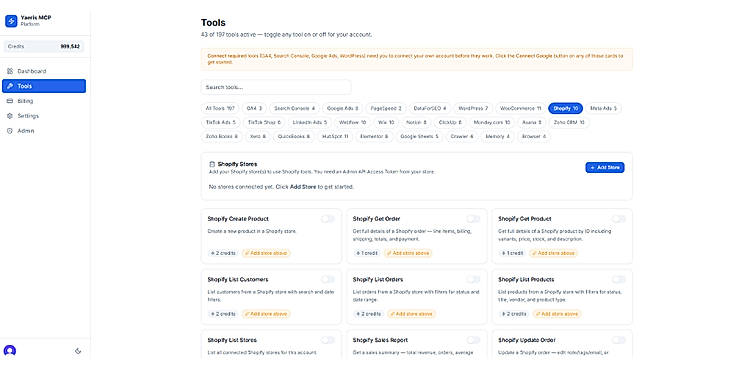The image size is (736, 368).
Task: Enable the Shopify Get Order toggle
Action: coord(473,219)
